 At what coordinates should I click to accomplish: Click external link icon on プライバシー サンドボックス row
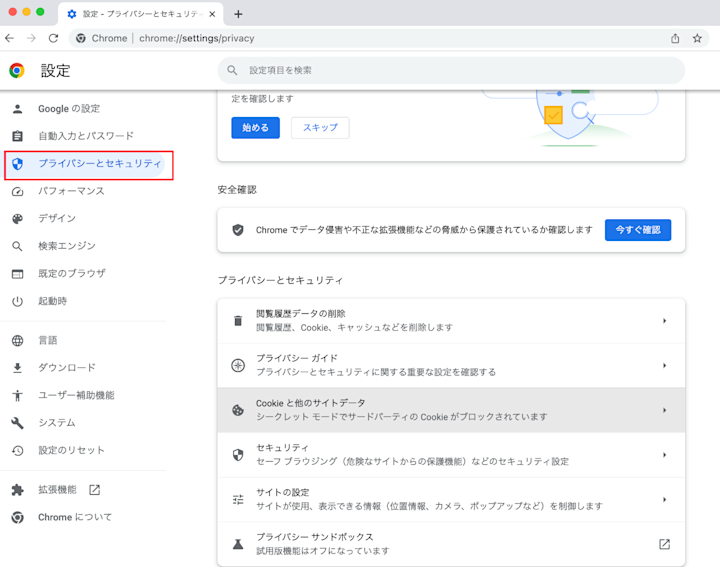click(x=664, y=544)
